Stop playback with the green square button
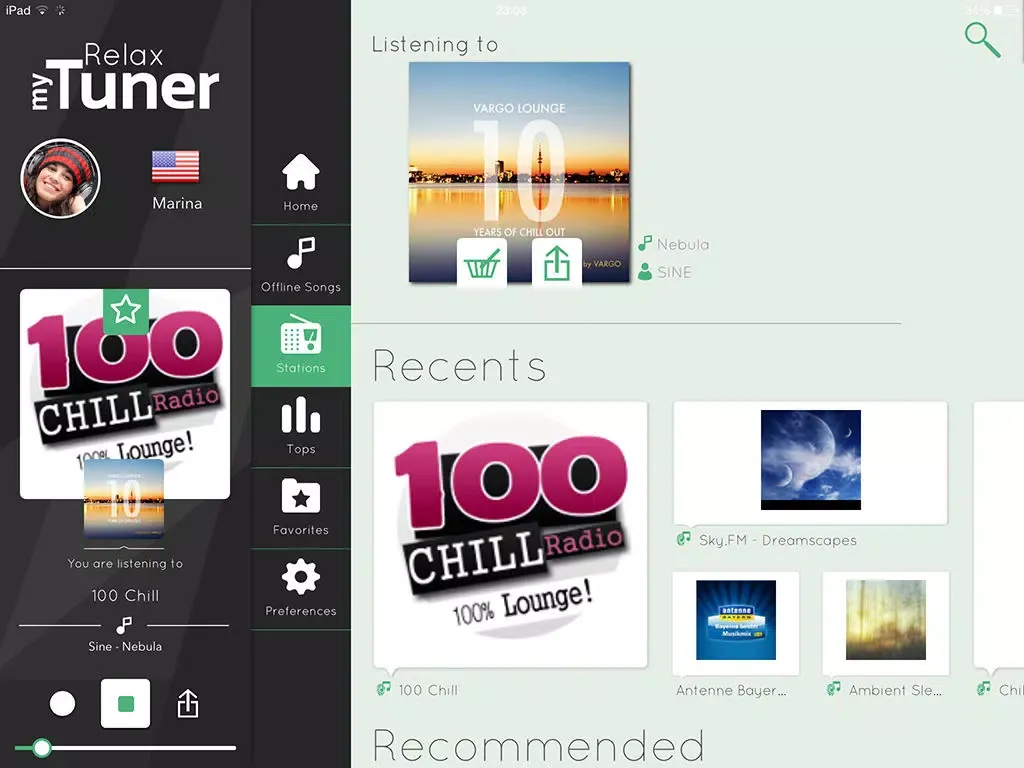The height and width of the screenshot is (768, 1024). tap(125, 703)
